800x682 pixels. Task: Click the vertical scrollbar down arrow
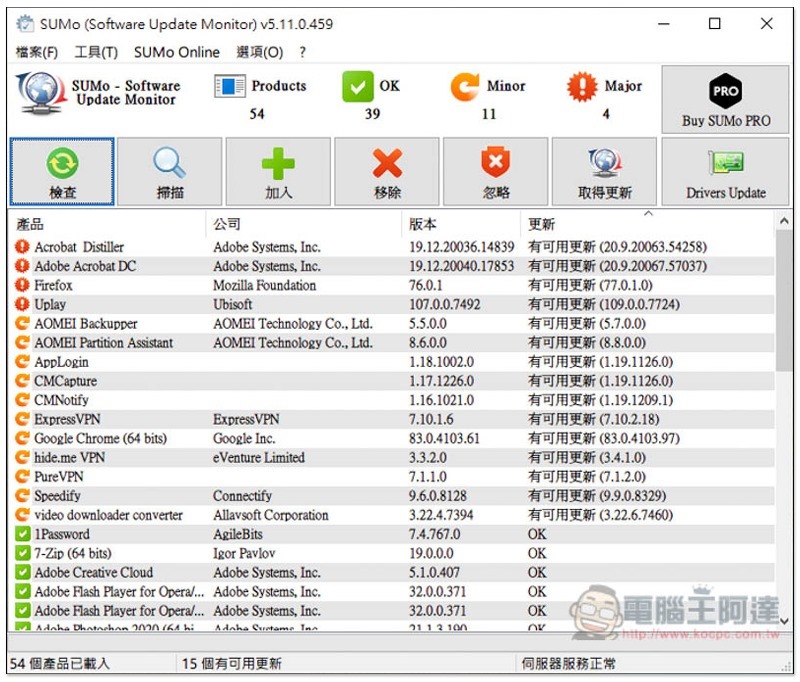pos(784,622)
